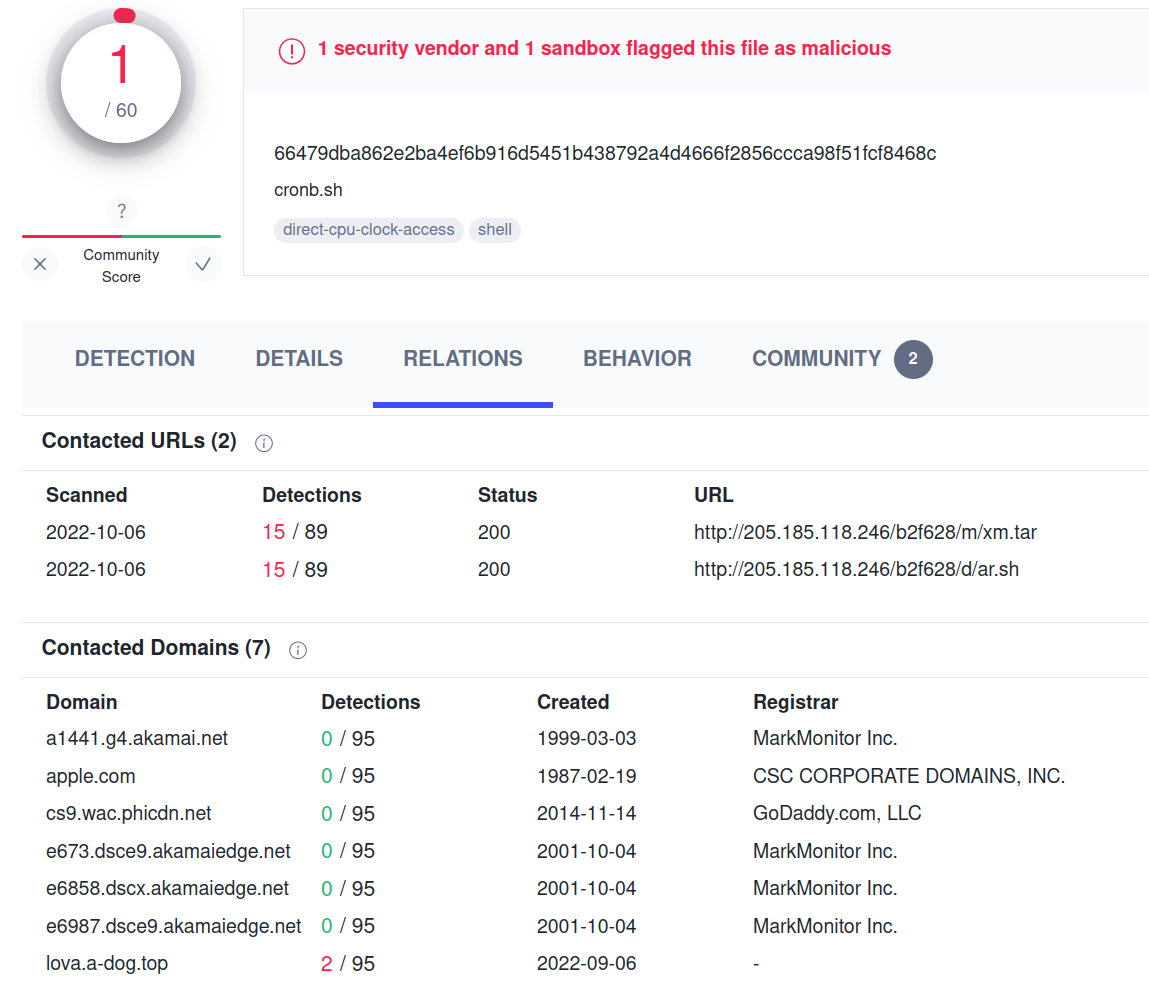
Task: Open the Detection tab
Action: coord(135,359)
